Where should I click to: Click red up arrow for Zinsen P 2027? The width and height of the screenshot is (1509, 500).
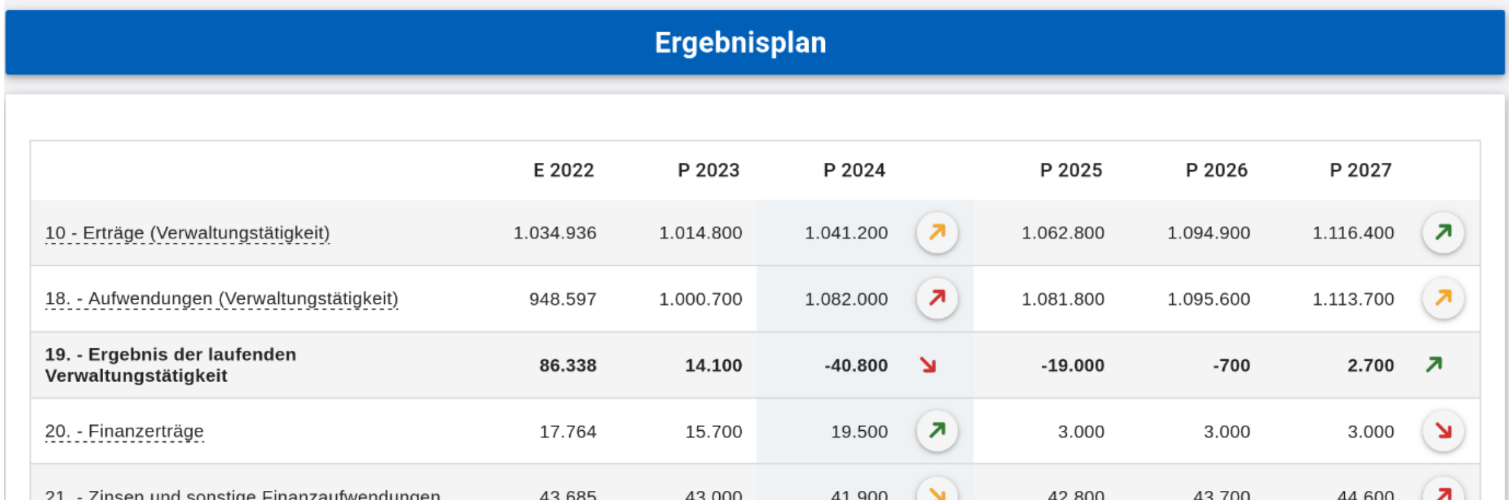coord(1443,492)
